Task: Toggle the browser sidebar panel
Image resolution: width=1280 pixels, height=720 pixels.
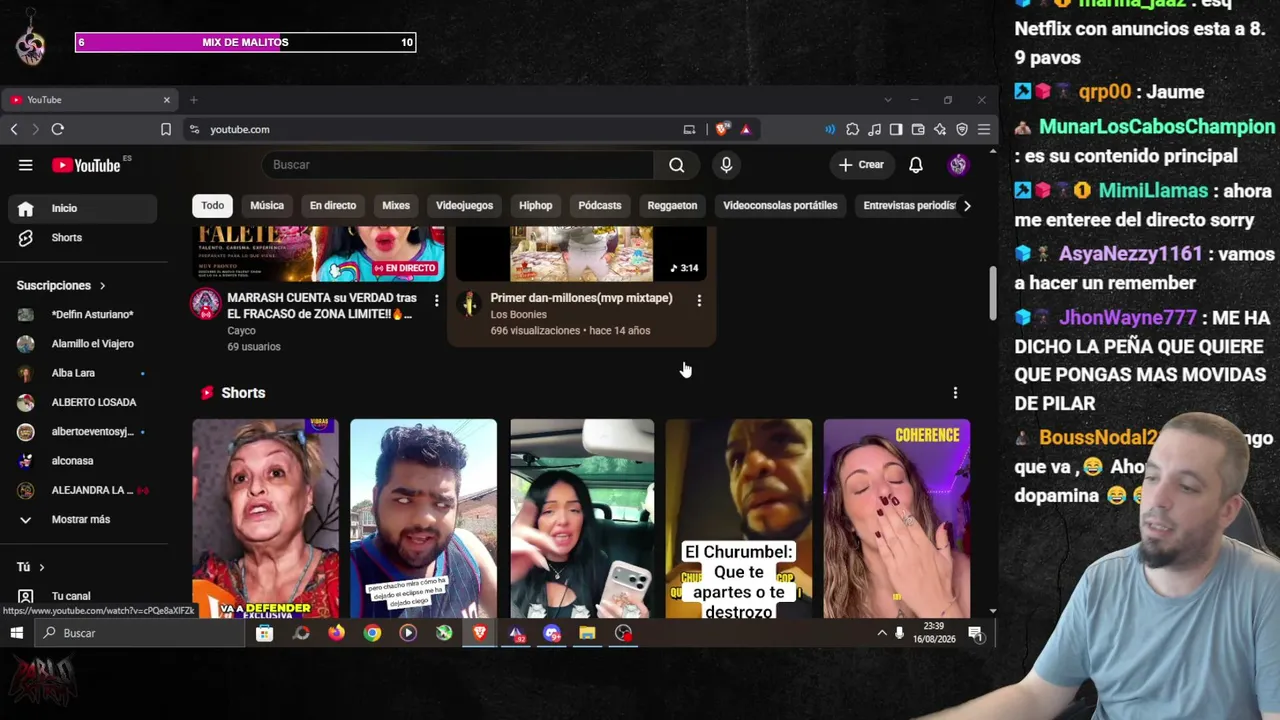Action: coord(896,129)
